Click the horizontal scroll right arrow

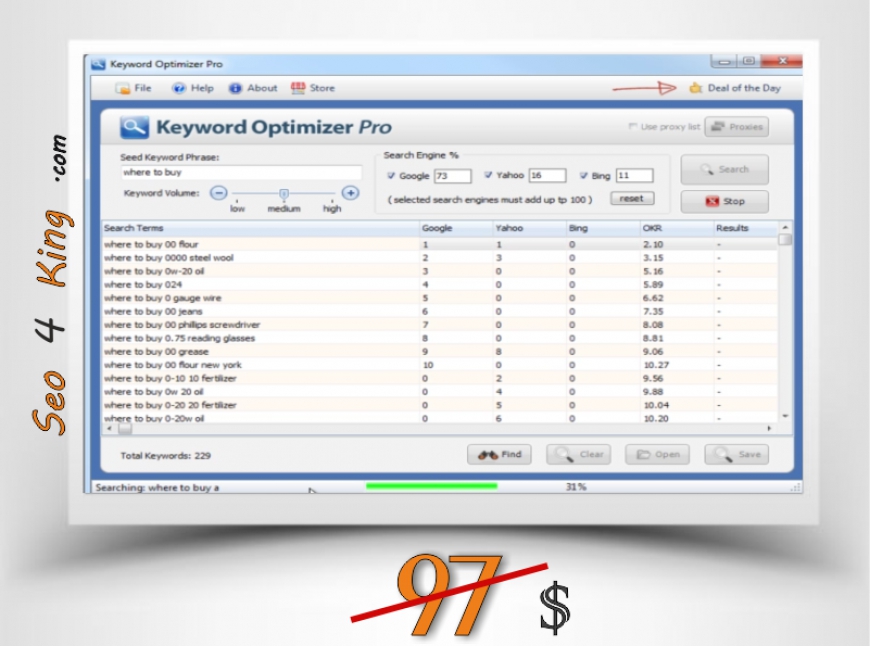[x=769, y=428]
